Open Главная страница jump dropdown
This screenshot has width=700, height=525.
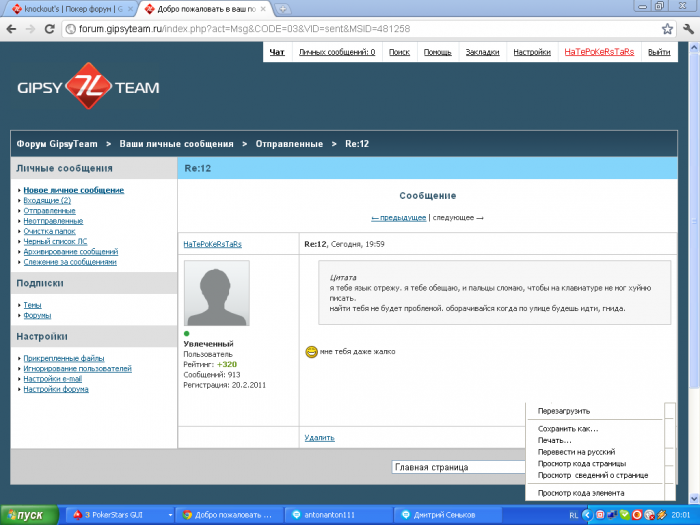pos(458,467)
